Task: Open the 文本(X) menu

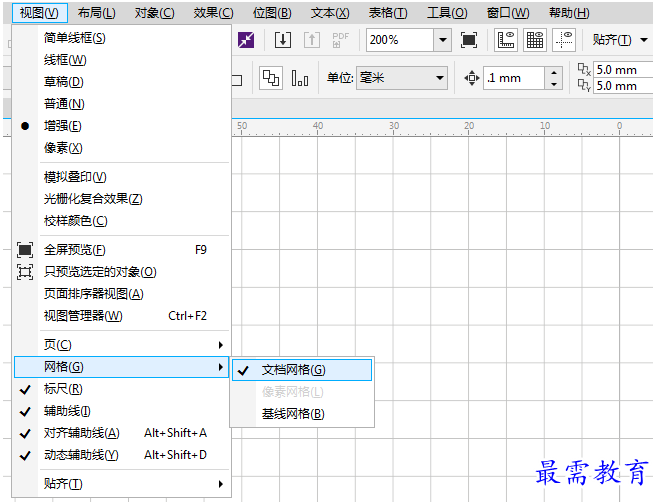Action: 330,13
